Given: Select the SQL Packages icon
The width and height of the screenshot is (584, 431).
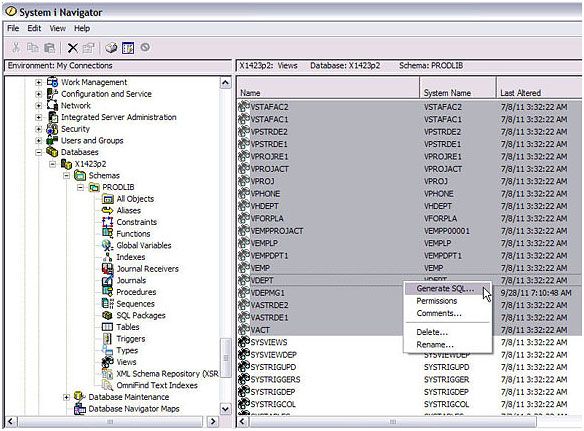Looking at the screenshot, I should tap(107, 315).
